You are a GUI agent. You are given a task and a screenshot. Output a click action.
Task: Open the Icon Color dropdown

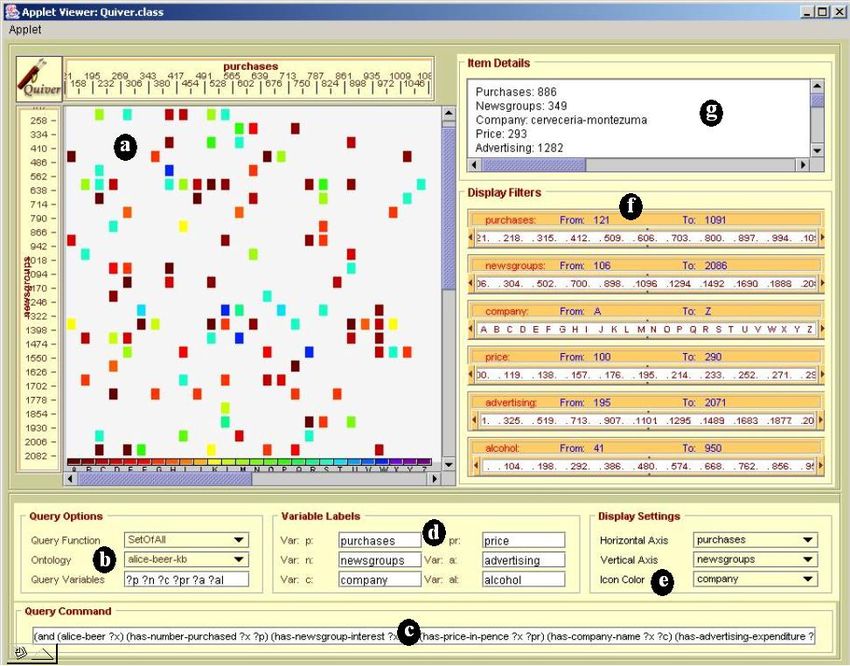point(755,579)
